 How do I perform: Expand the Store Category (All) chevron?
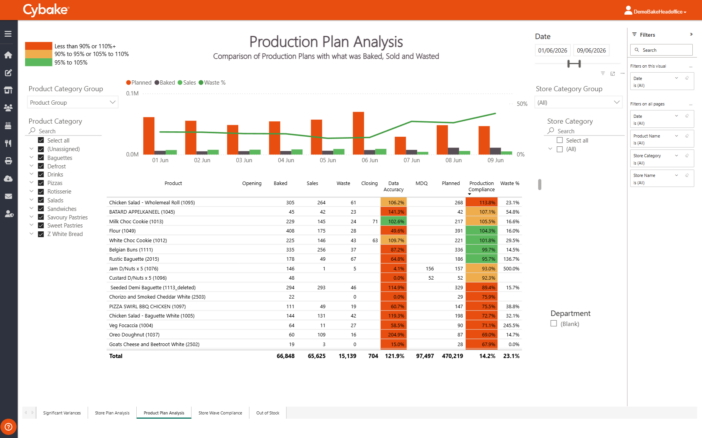click(550, 149)
